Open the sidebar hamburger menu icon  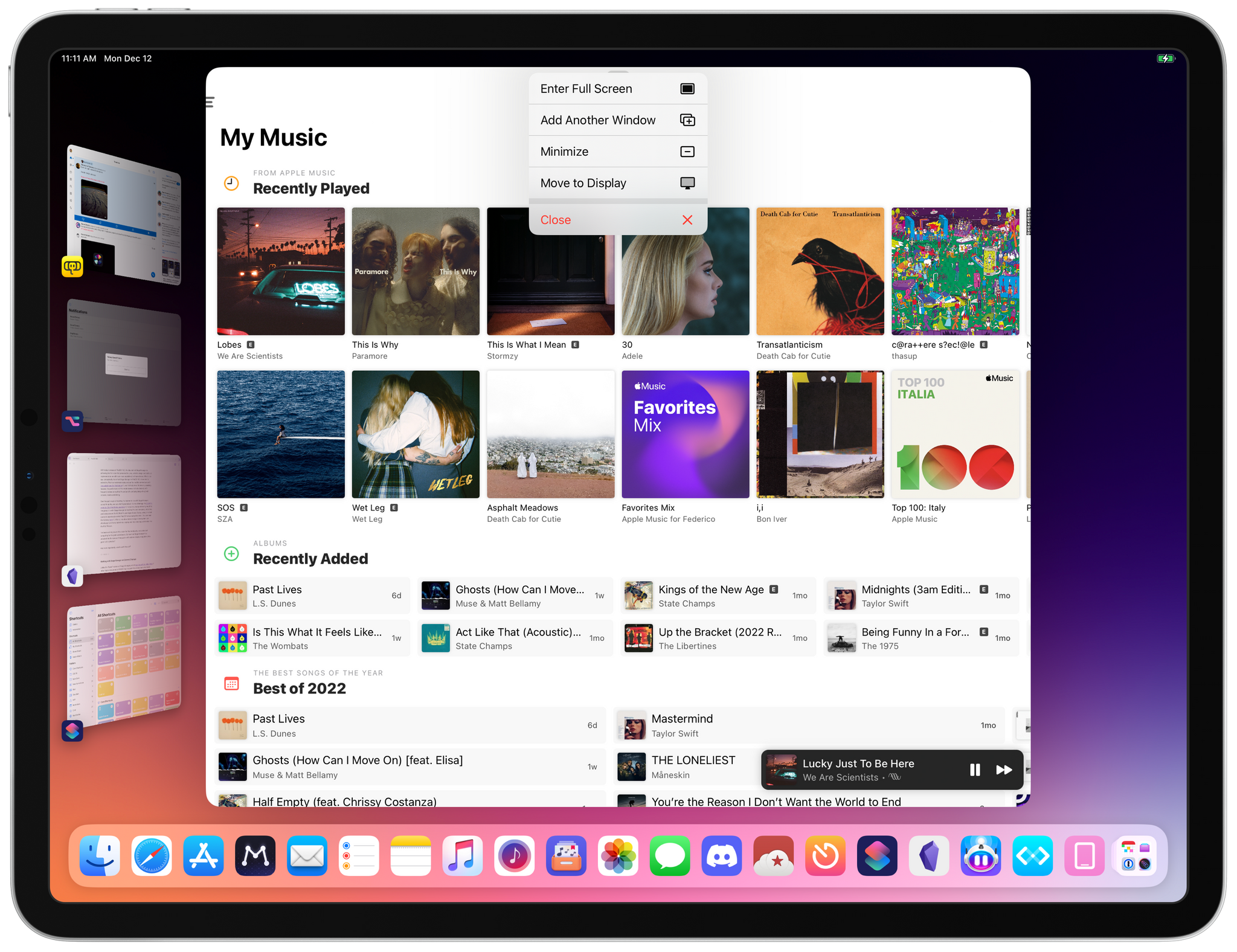210,102
